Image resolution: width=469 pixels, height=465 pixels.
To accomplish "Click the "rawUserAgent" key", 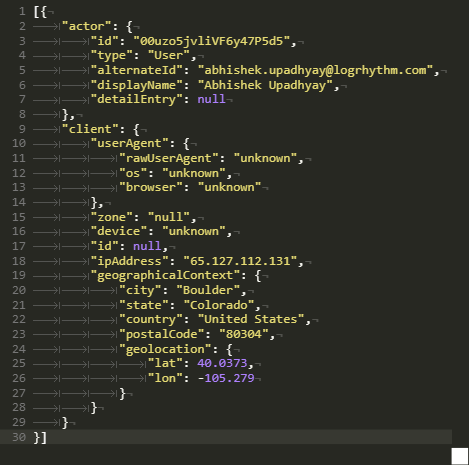I will 169,158.
